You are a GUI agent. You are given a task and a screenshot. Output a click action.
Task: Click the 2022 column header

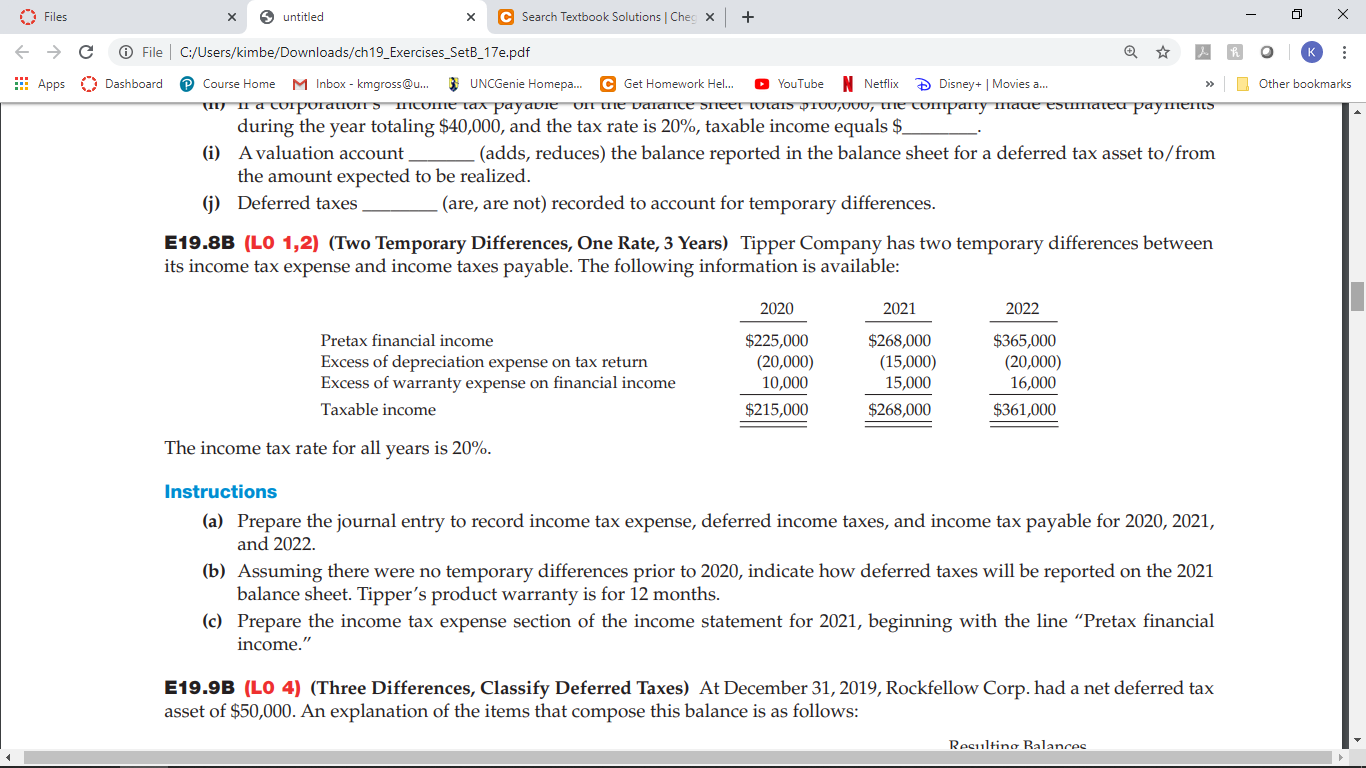tap(1022, 309)
